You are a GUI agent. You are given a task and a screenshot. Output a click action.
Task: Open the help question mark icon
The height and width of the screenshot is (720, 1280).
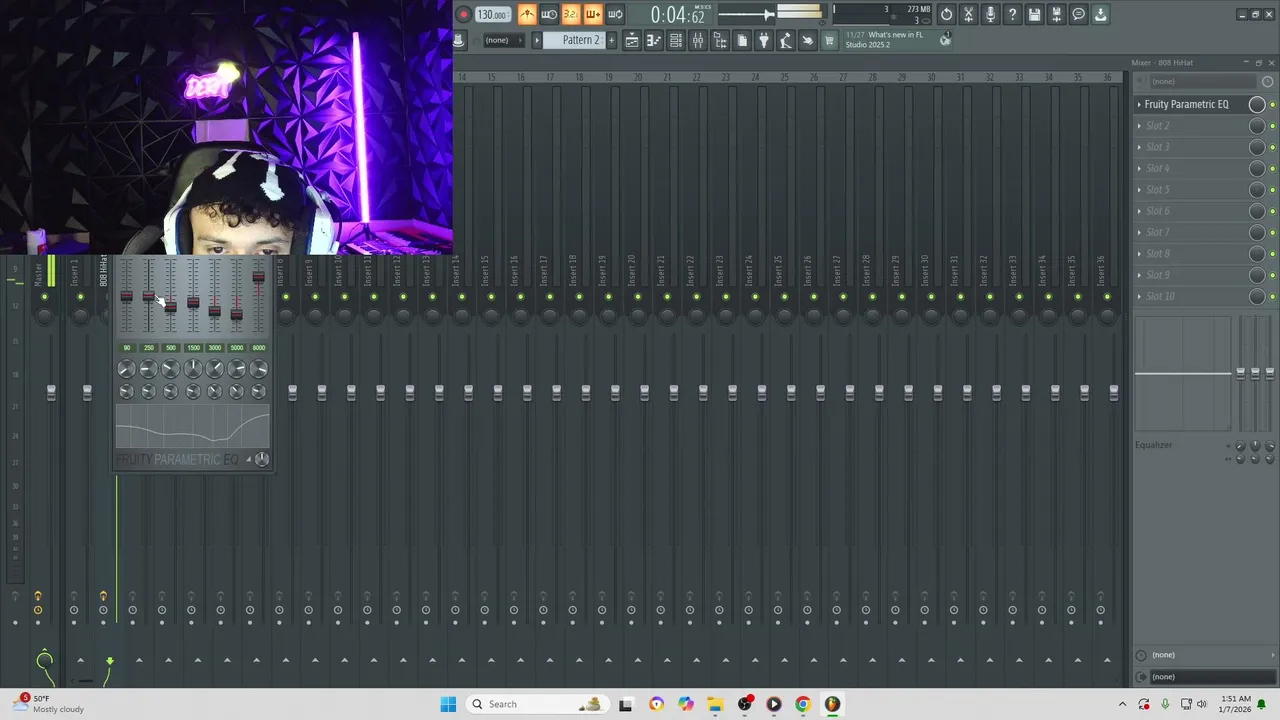coord(1012,14)
